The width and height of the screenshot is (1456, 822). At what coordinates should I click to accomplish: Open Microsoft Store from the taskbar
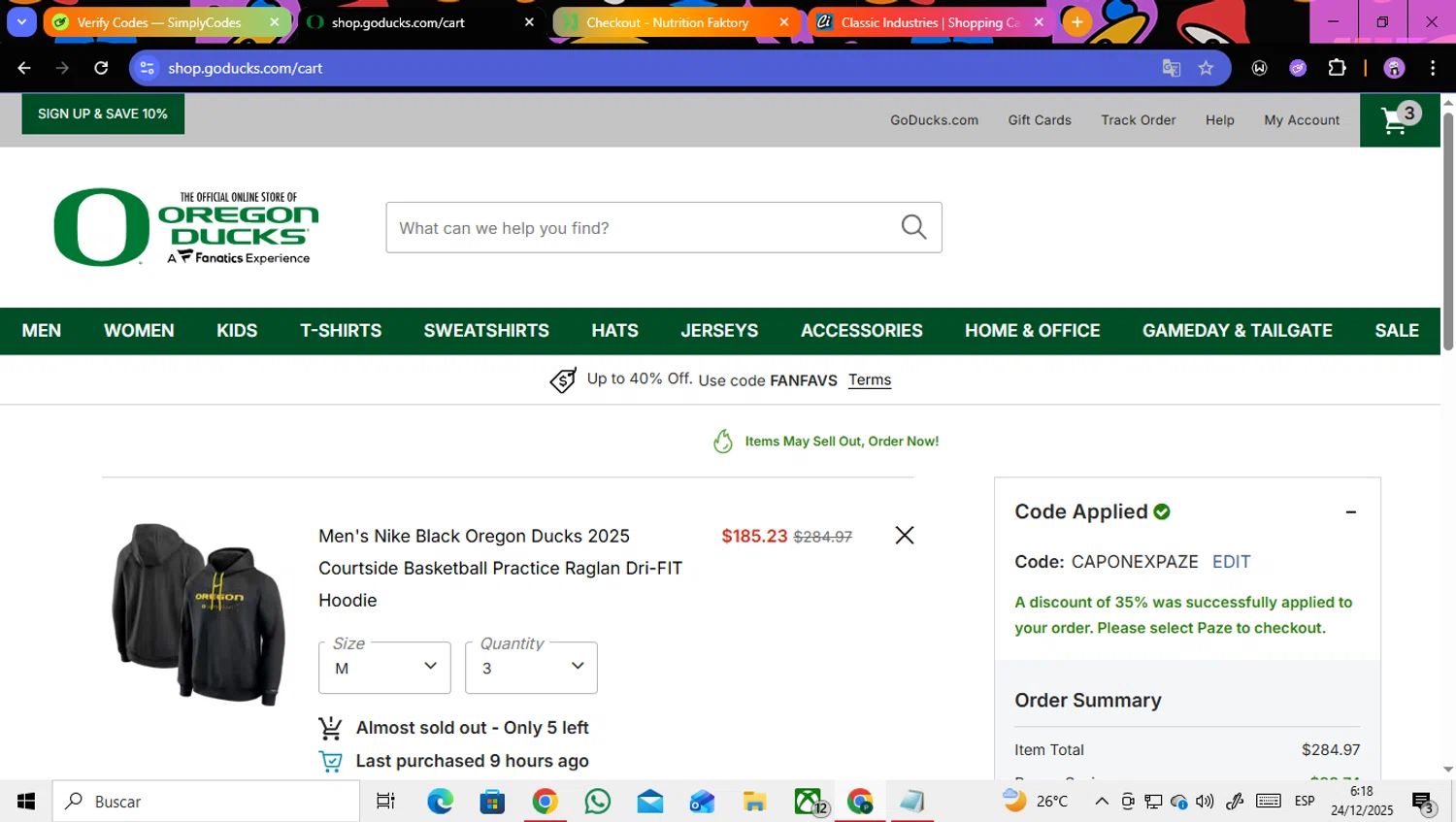pyautogui.click(x=492, y=802)
